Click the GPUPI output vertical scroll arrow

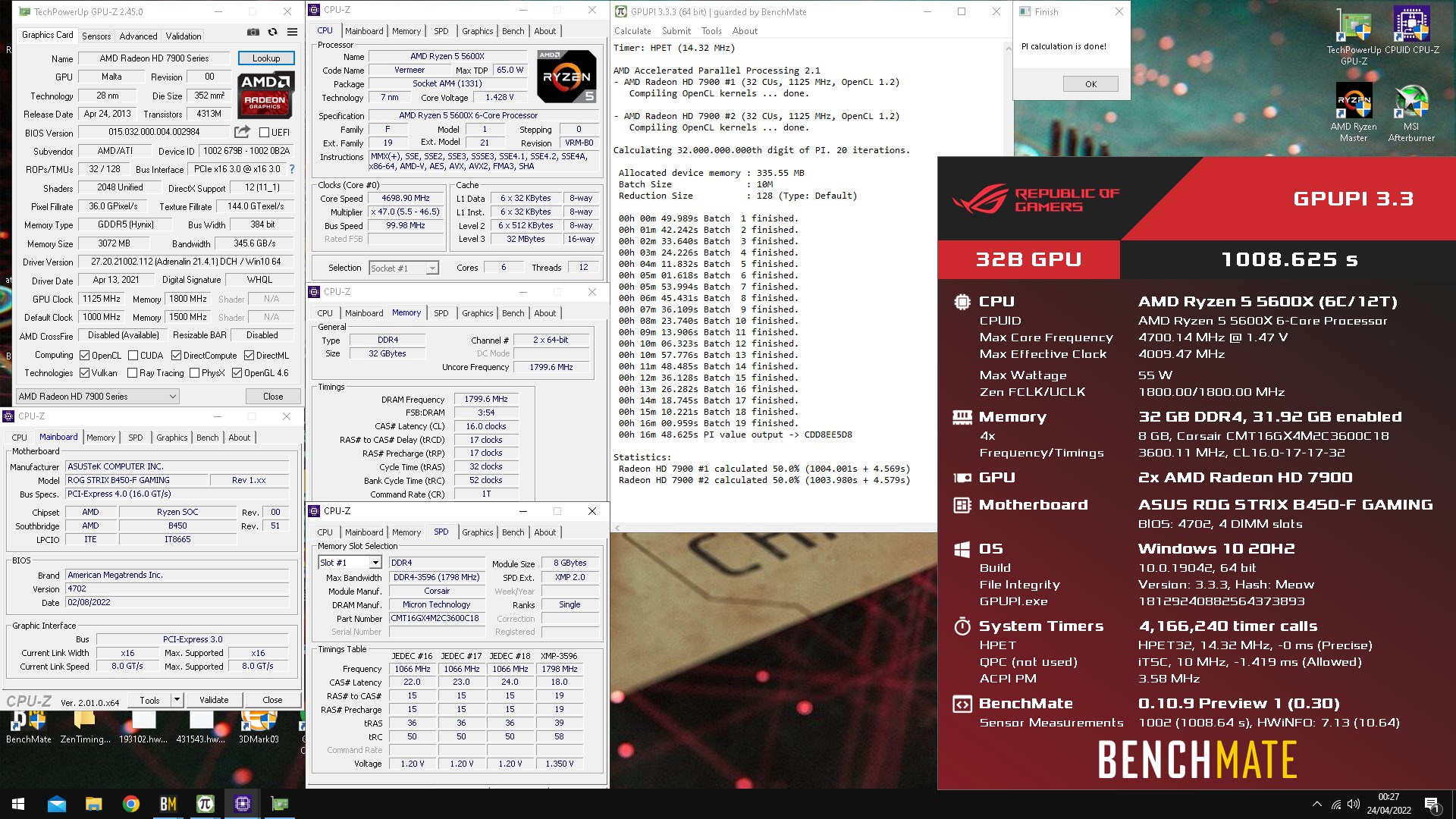pyautogui.click(x=1008, y=48)
